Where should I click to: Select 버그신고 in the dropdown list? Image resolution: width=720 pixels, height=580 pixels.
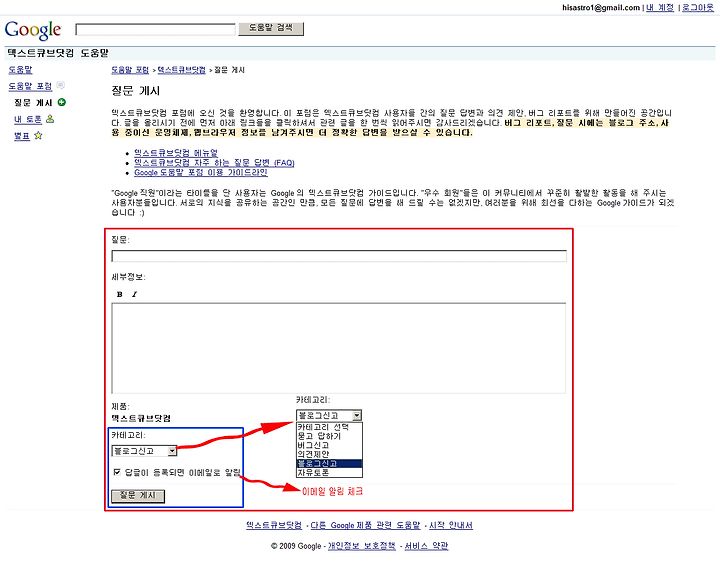point(329,445)
